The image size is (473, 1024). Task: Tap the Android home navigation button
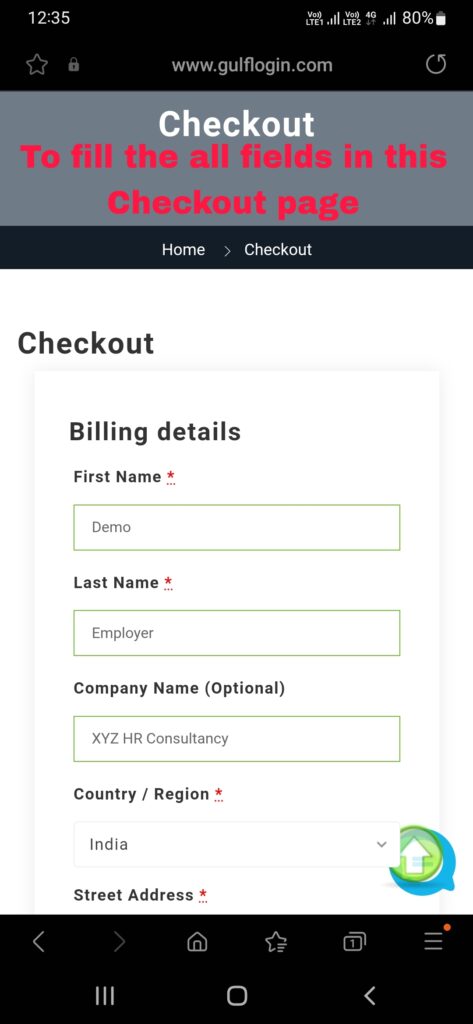236,995
